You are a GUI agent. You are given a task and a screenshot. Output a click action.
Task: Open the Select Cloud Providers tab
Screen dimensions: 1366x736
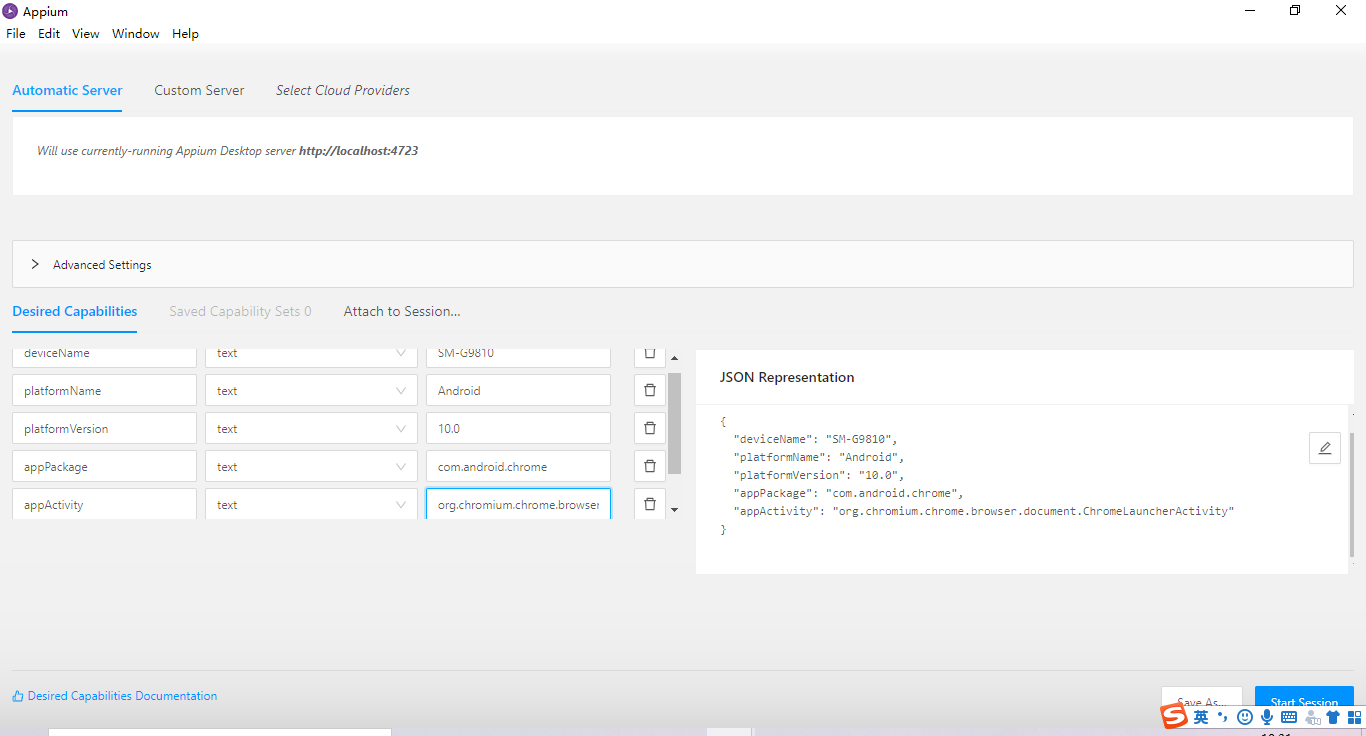pyautogui.click(x=343, y=90)
